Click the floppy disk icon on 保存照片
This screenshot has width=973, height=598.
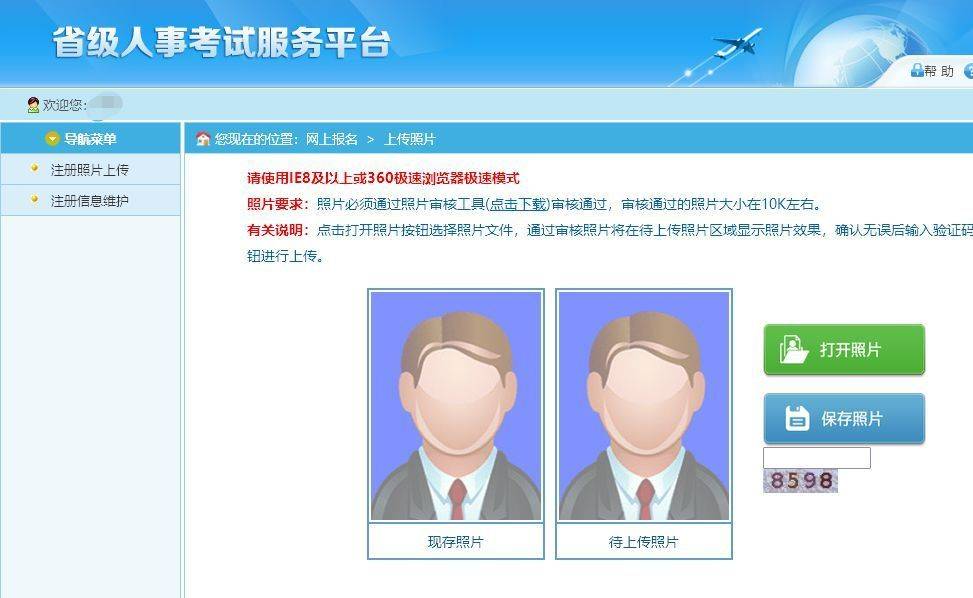[797, 418]
